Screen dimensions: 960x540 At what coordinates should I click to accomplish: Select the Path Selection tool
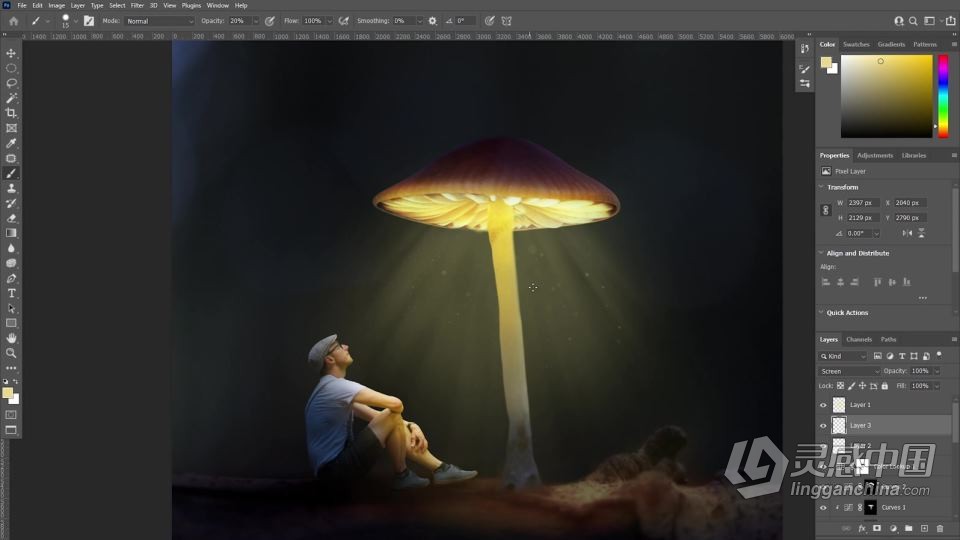11,308
